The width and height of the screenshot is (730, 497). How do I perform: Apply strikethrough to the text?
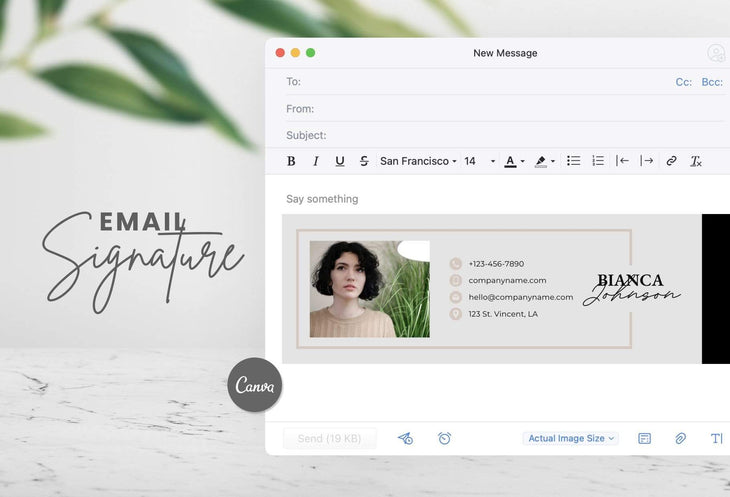click(364, 161)
